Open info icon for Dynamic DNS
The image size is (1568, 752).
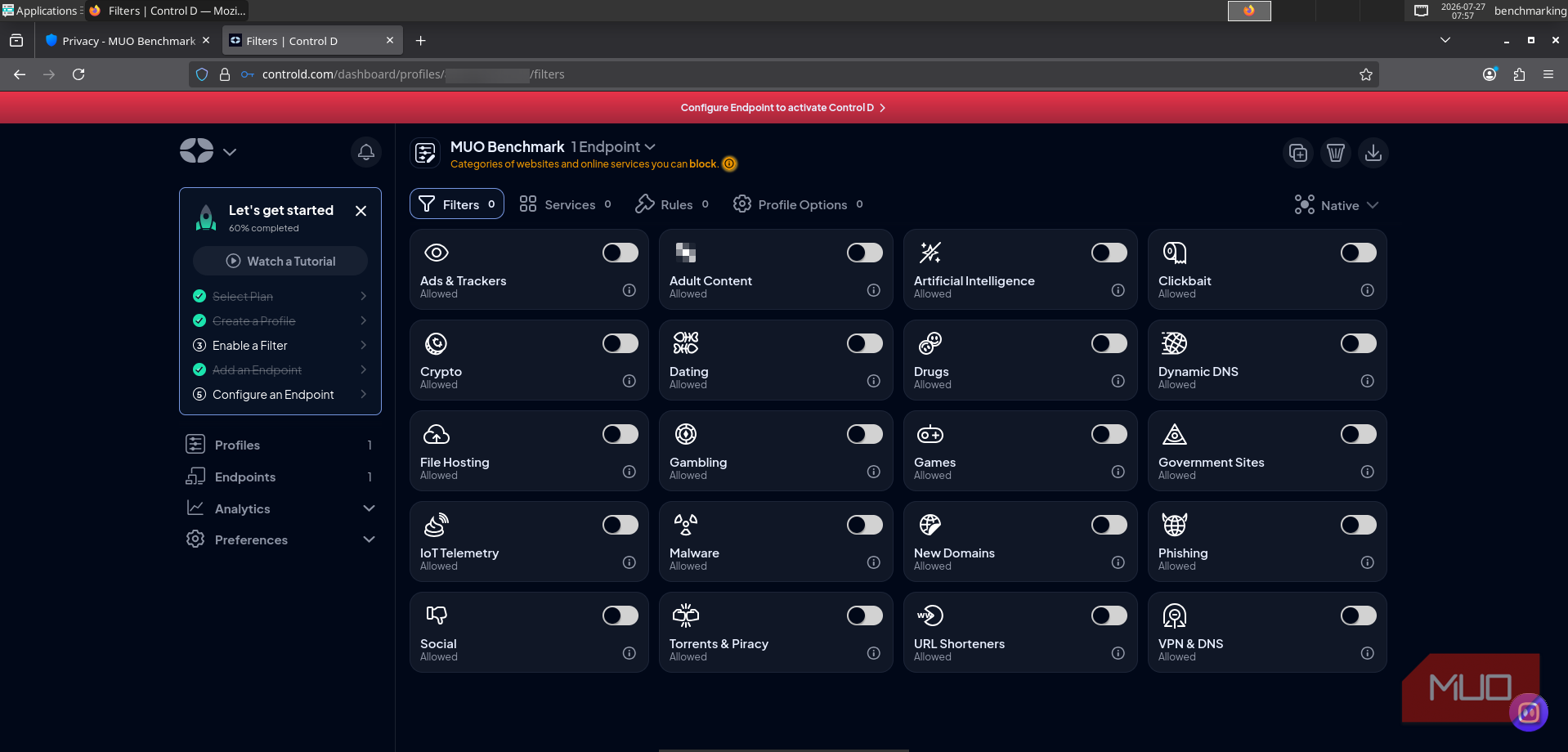tap(1368, 381)
